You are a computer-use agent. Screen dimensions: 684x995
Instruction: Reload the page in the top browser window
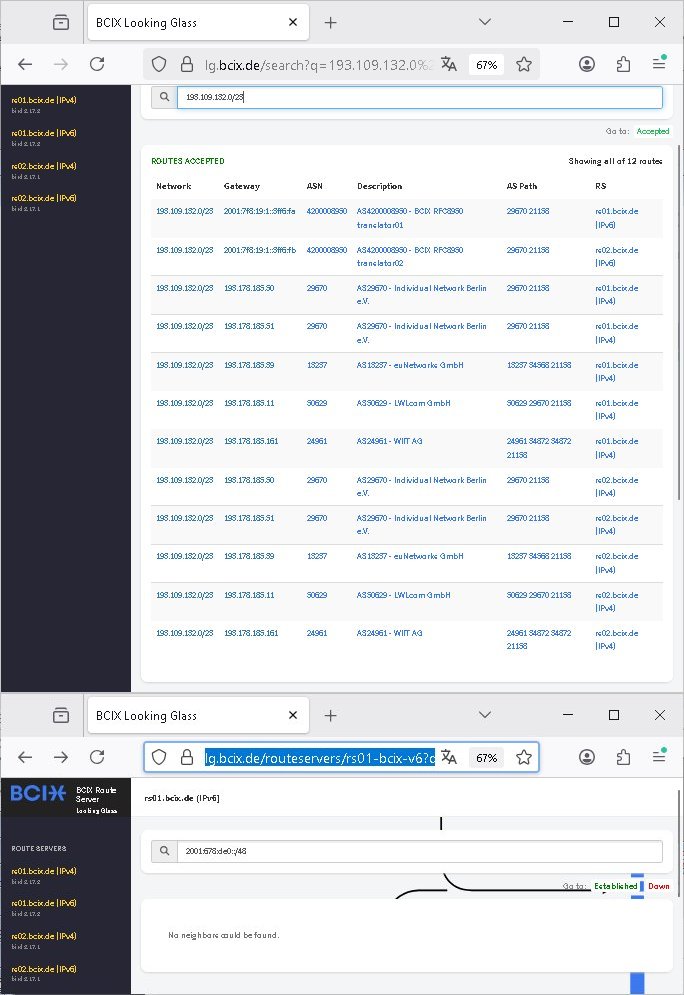click(x=97, y=64)
